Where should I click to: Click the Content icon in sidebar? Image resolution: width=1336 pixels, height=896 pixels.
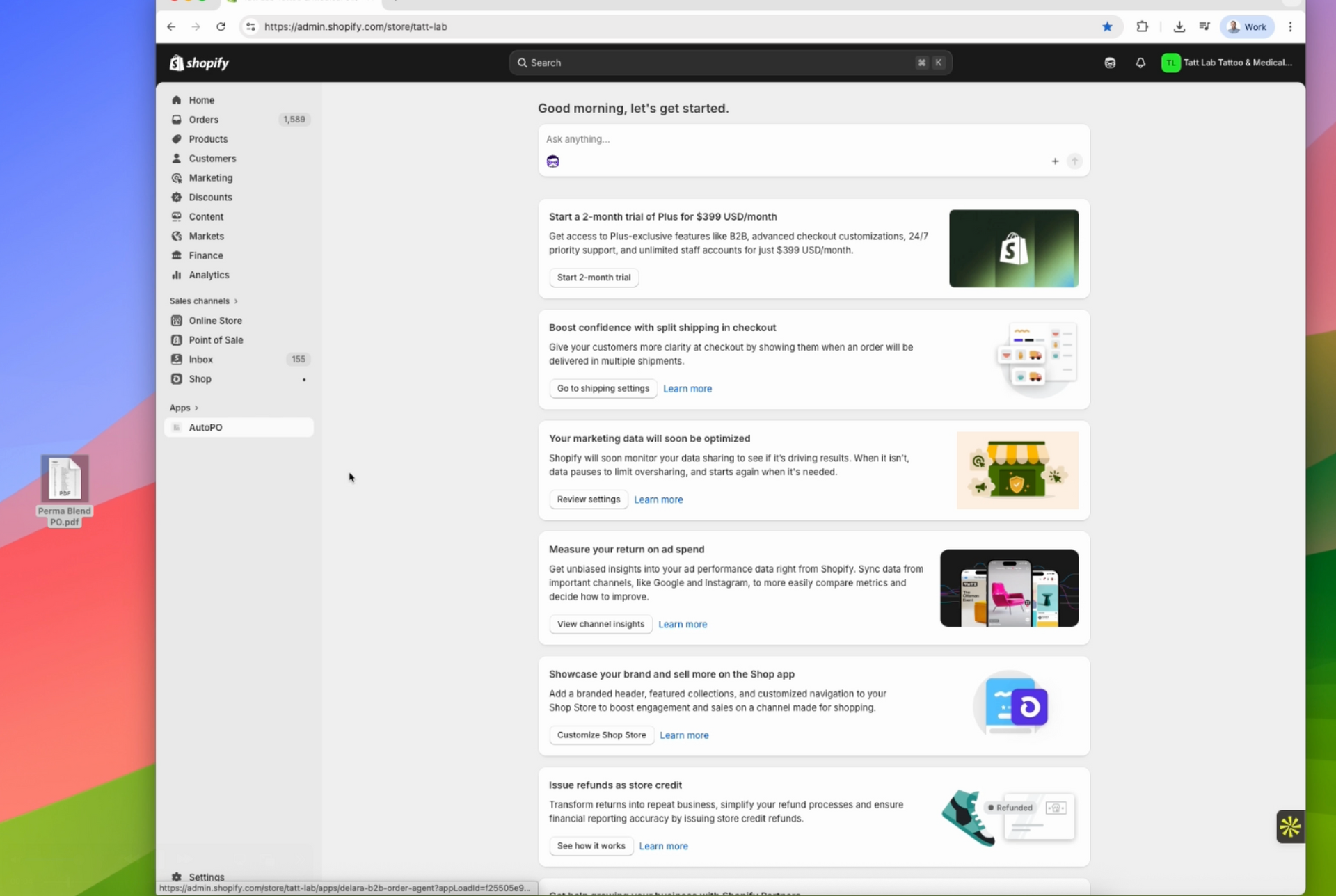(177, 217)
